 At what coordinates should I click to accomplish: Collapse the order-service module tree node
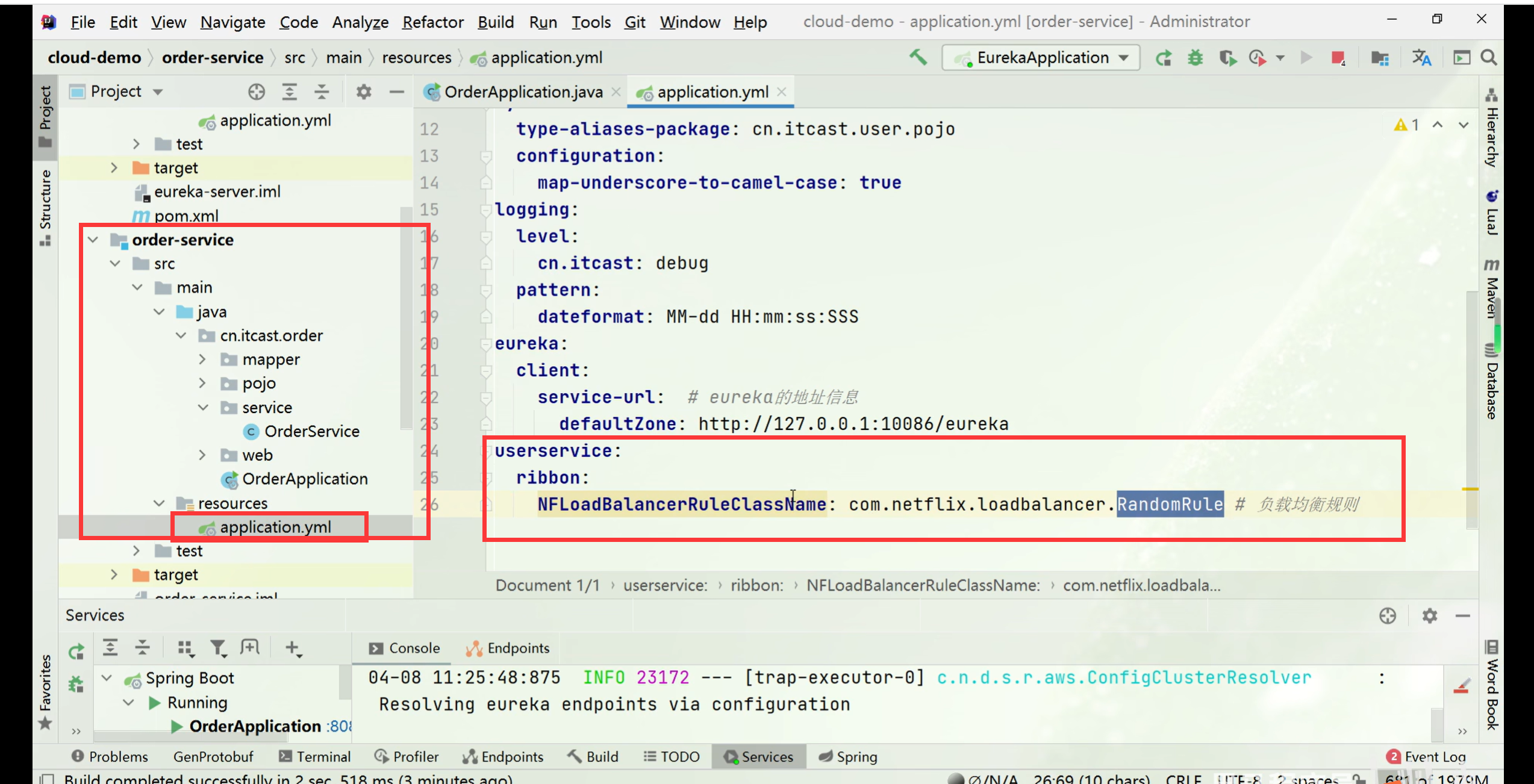(93, 240)
